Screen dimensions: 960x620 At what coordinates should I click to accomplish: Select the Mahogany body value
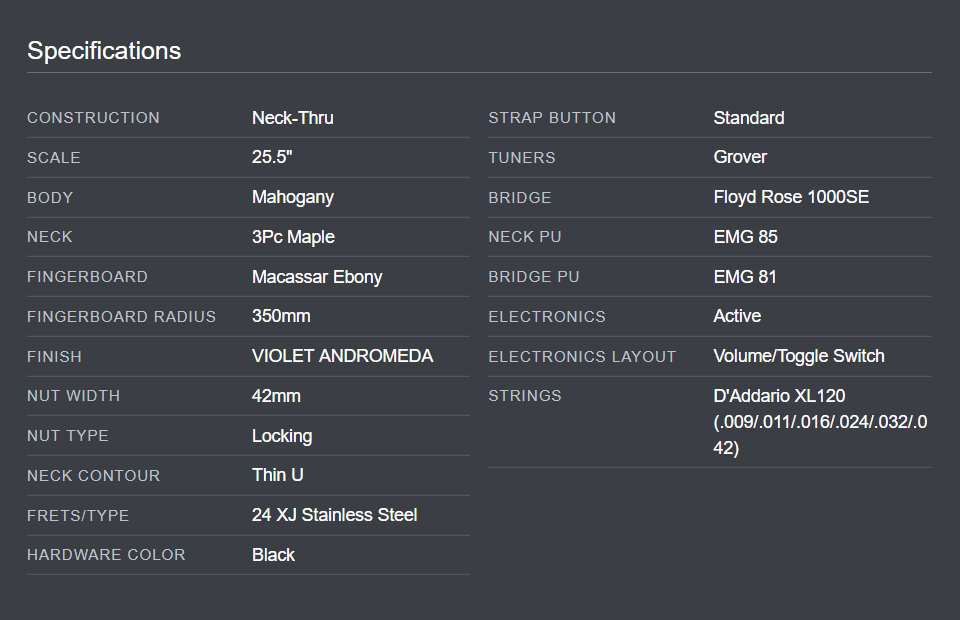[x=293, y=197]
